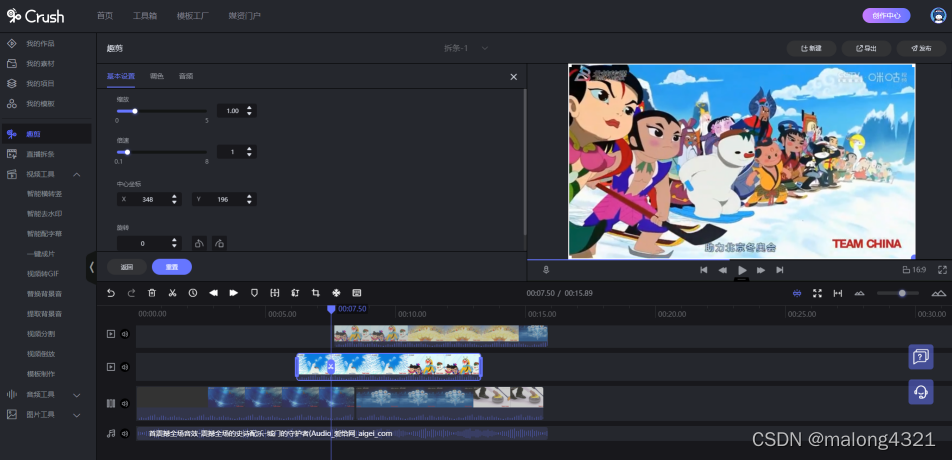Expand the 音频工具 sidebar section
The height and width of the screenshot is (460, 952).
77,394
